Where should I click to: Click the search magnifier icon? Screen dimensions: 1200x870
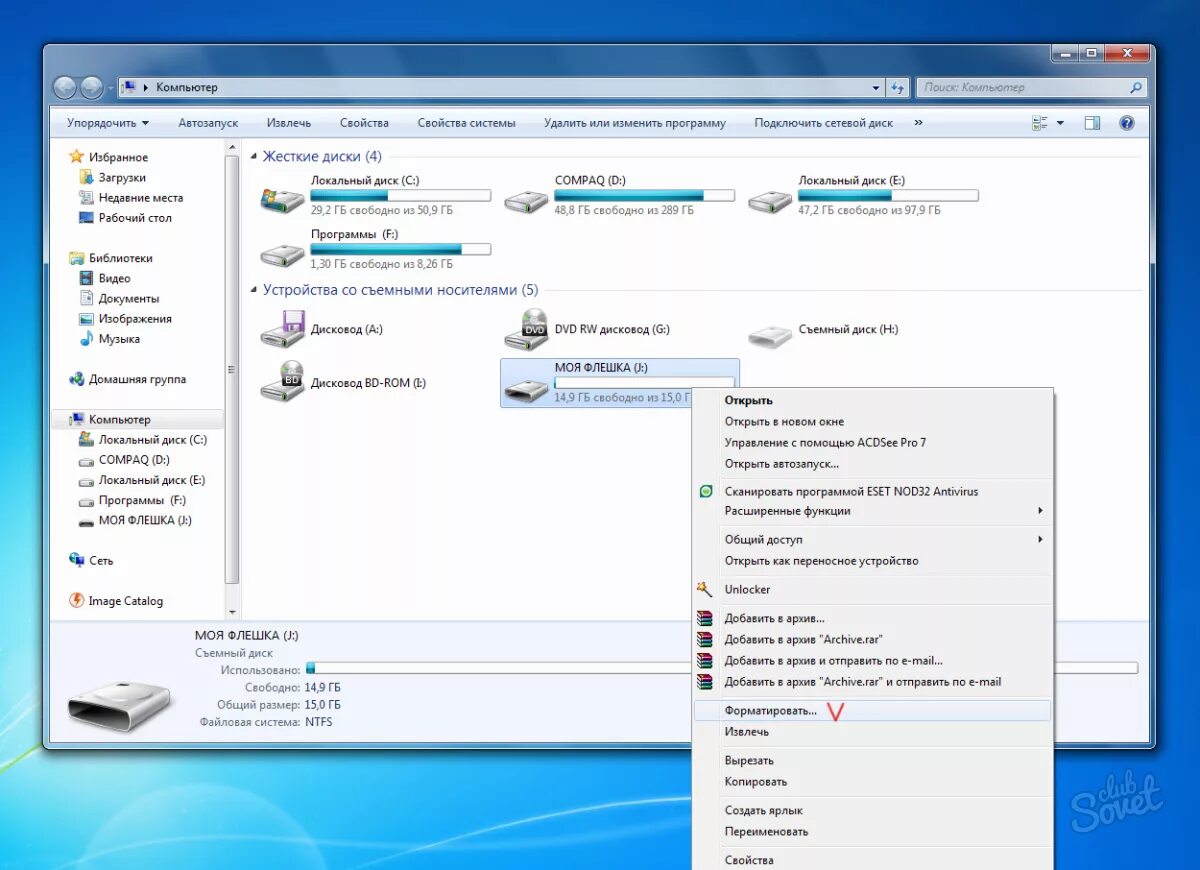[x=1136, y=88]
